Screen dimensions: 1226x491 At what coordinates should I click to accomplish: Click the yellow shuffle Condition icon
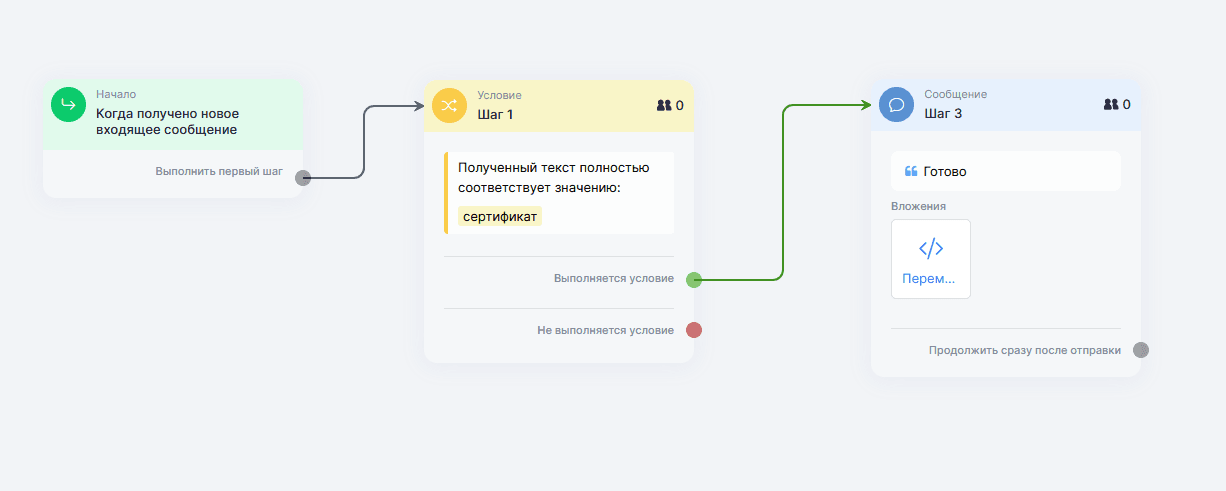coord(449,105)
